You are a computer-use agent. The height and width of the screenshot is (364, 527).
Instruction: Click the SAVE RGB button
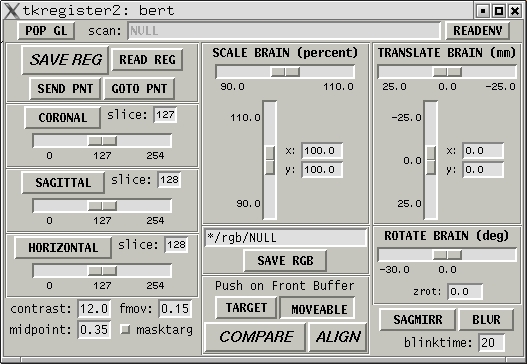click(285, 260)
